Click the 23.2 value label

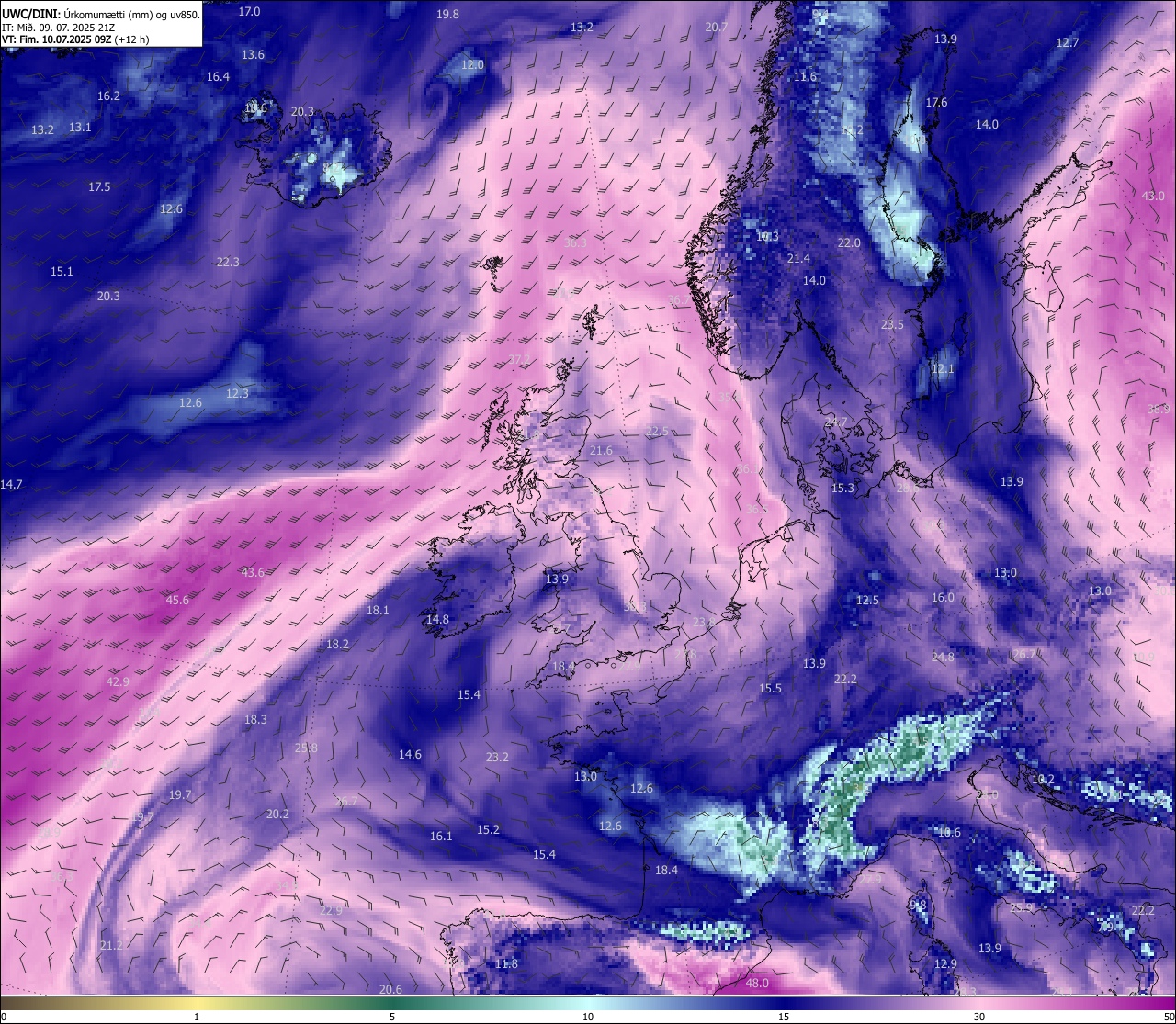497,758
